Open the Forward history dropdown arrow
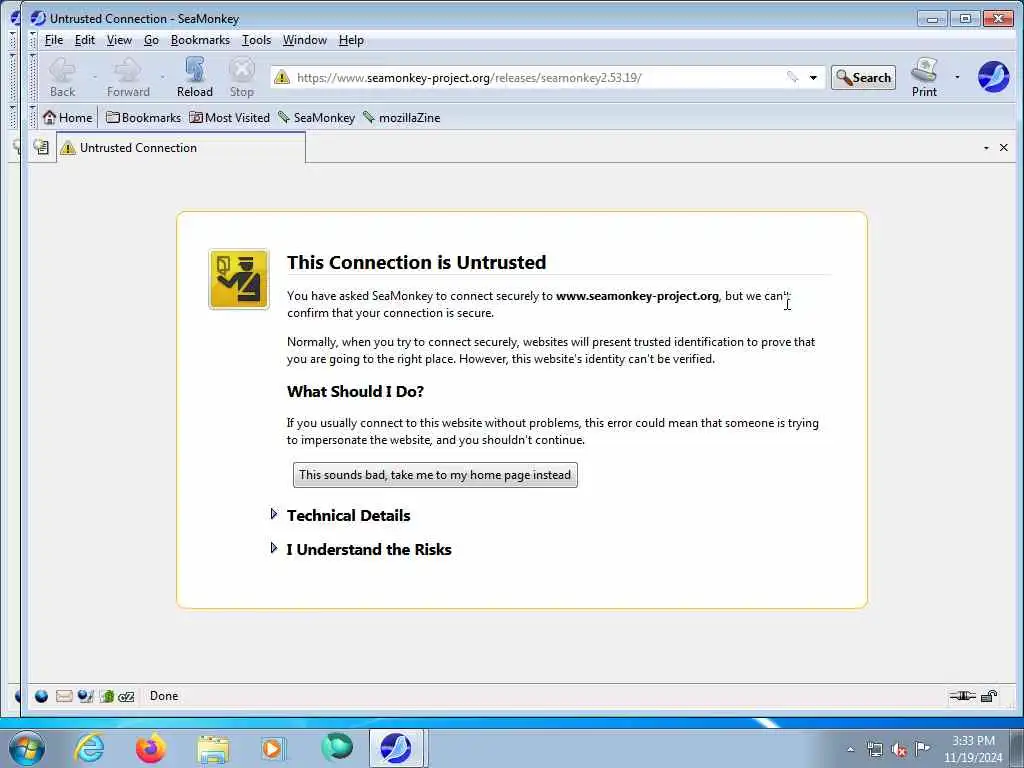Viewport: 1024px width, 768px height. [x=162, y=77]
